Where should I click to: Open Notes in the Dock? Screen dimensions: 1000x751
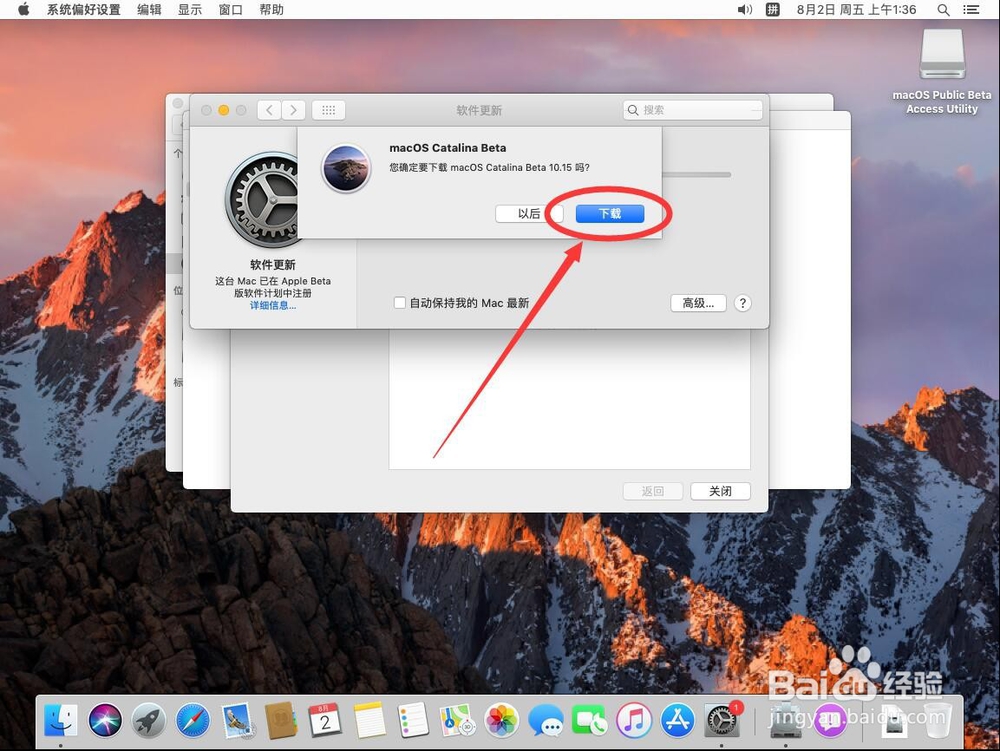[x=369, y=721]
